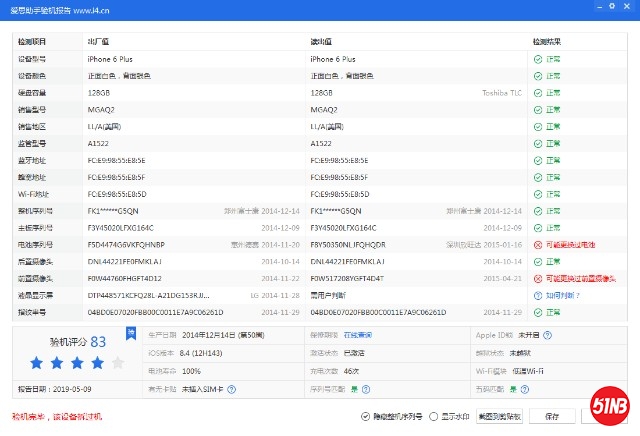Click green checkmark icon in 设备型号 row
The height and width of the screenshot is (436, 640).
[538, 59]
